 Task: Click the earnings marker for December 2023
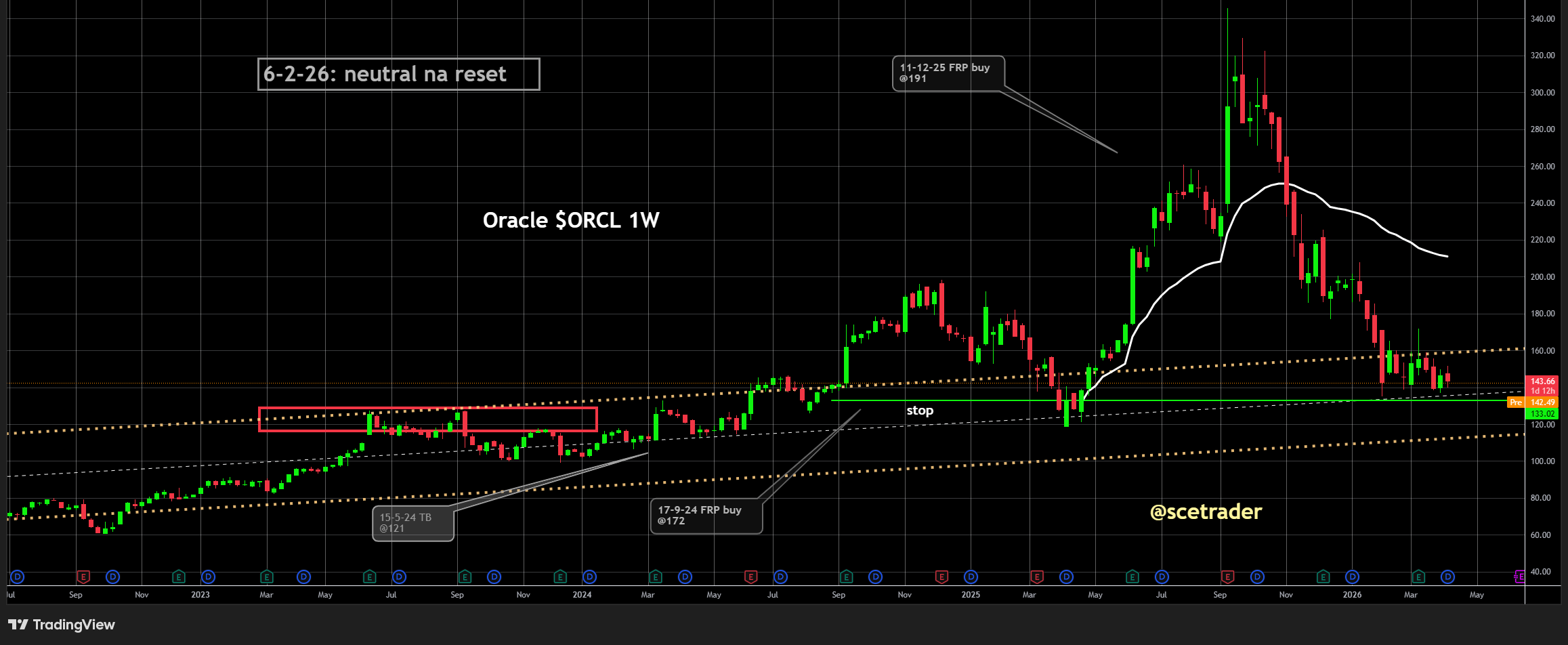[560, 577]
